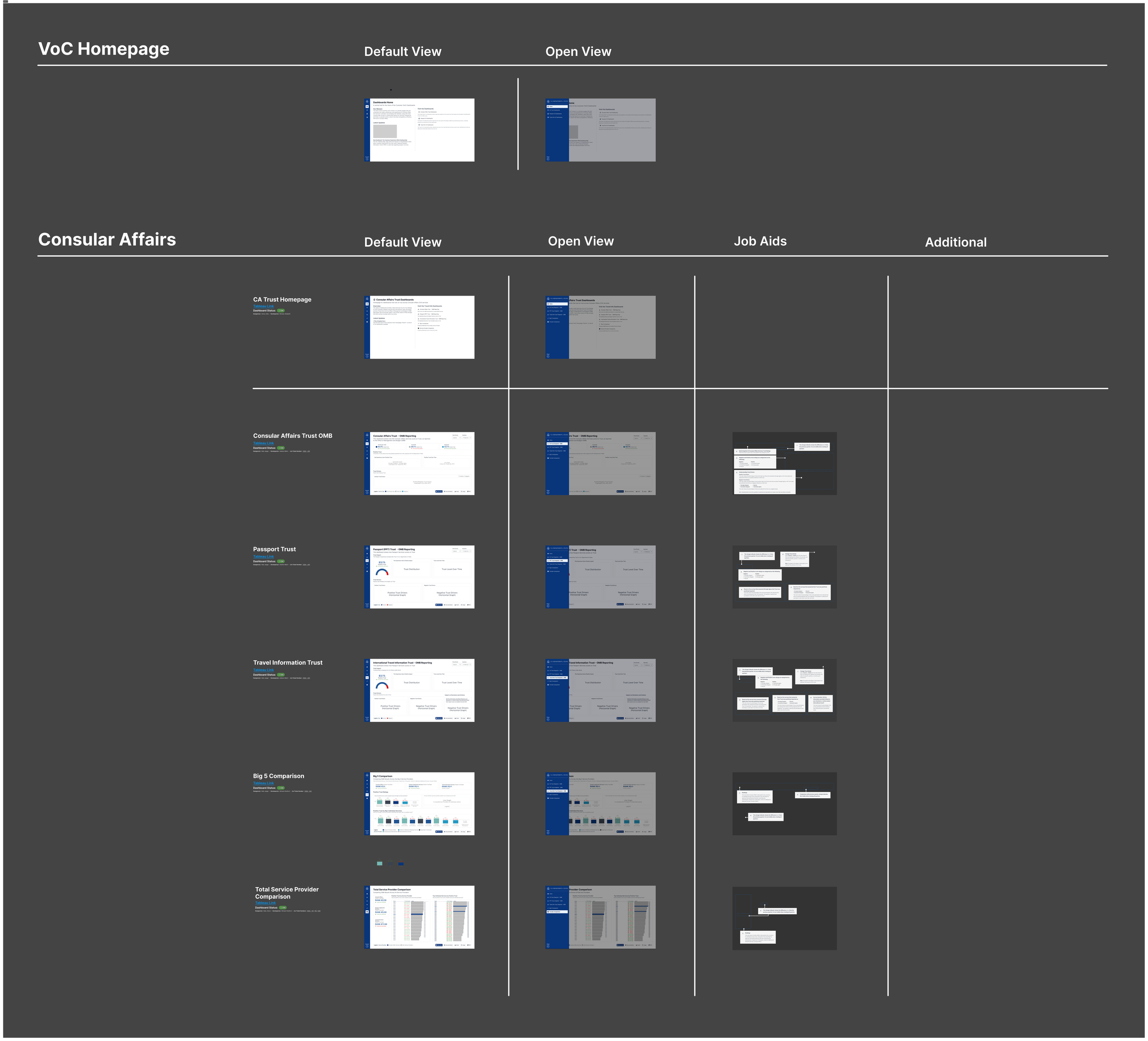Select the teal color swatch below Big 5

(379, 863)
